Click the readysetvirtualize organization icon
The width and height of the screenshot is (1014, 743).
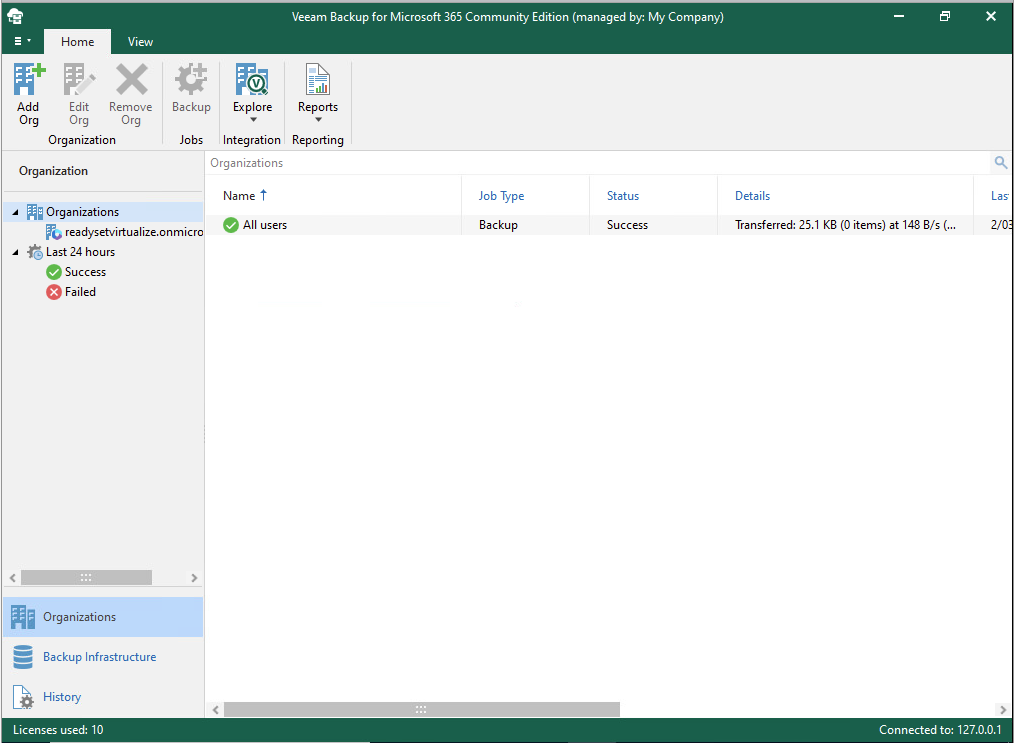(54, 232)
